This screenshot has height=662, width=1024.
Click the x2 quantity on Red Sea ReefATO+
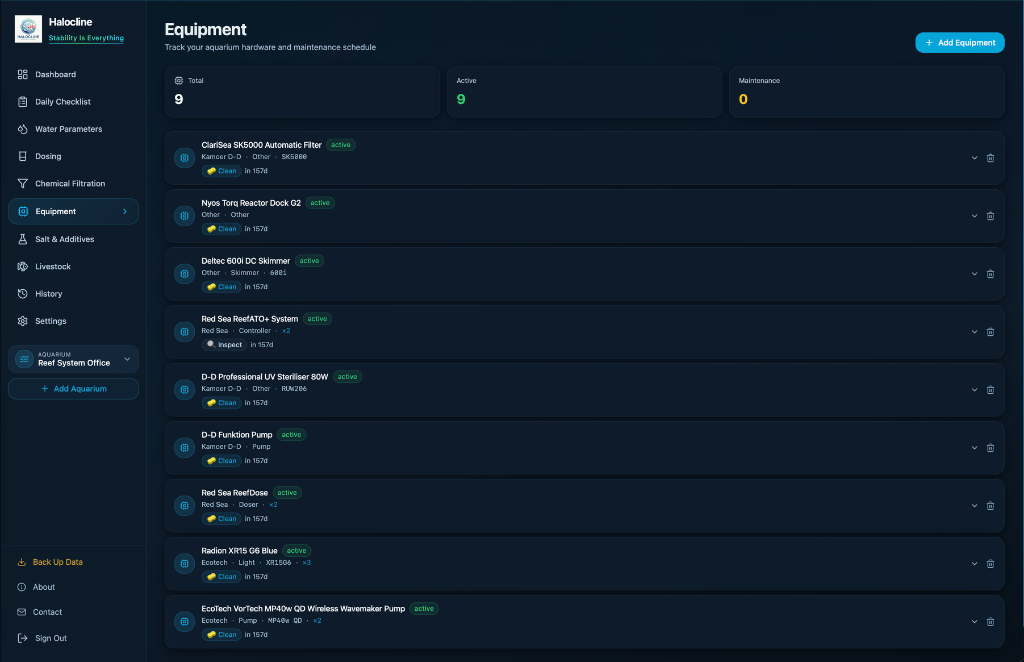click(x=286, y=332)
